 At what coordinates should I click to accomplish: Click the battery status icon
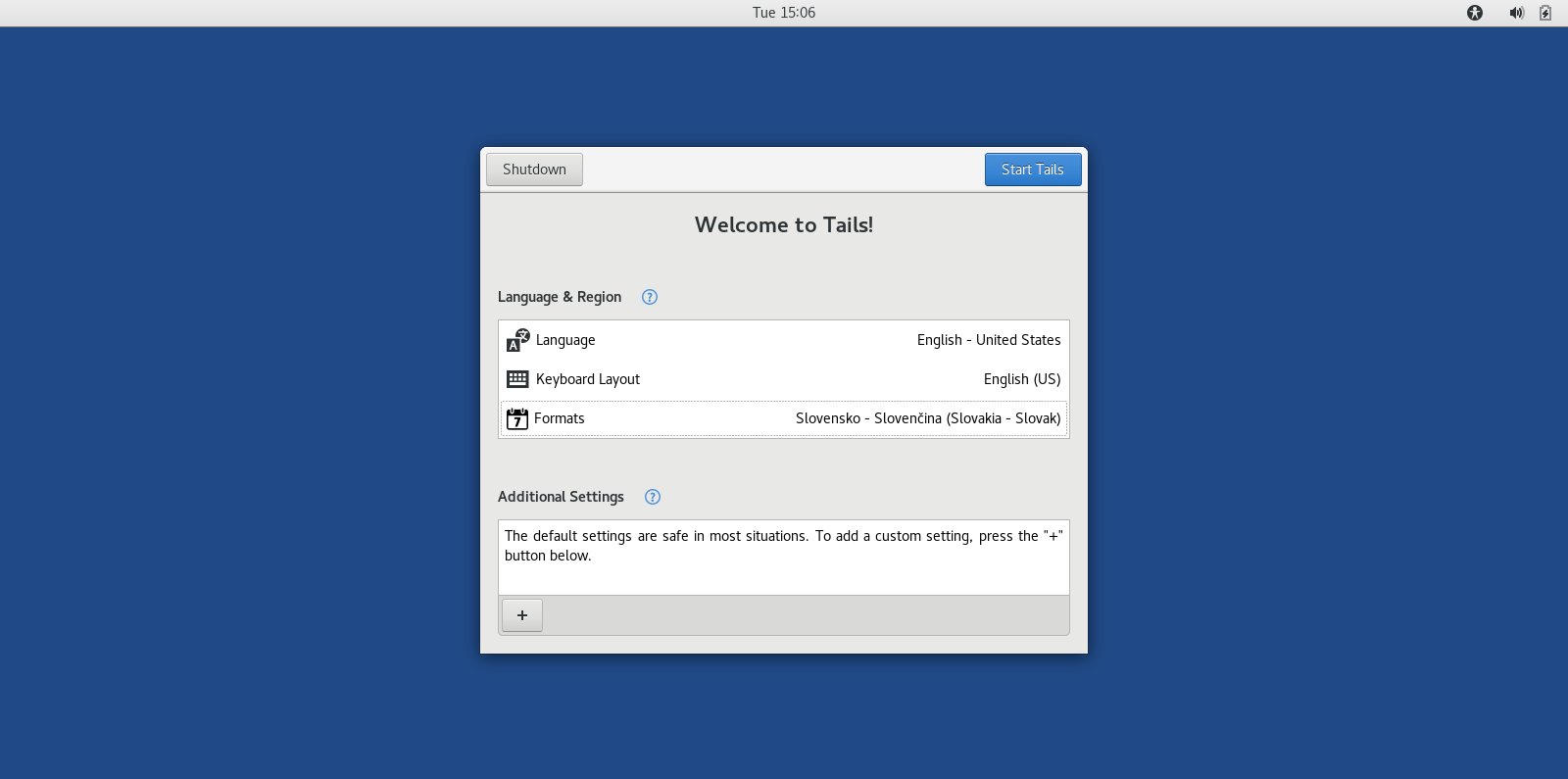pos(1544,13)
